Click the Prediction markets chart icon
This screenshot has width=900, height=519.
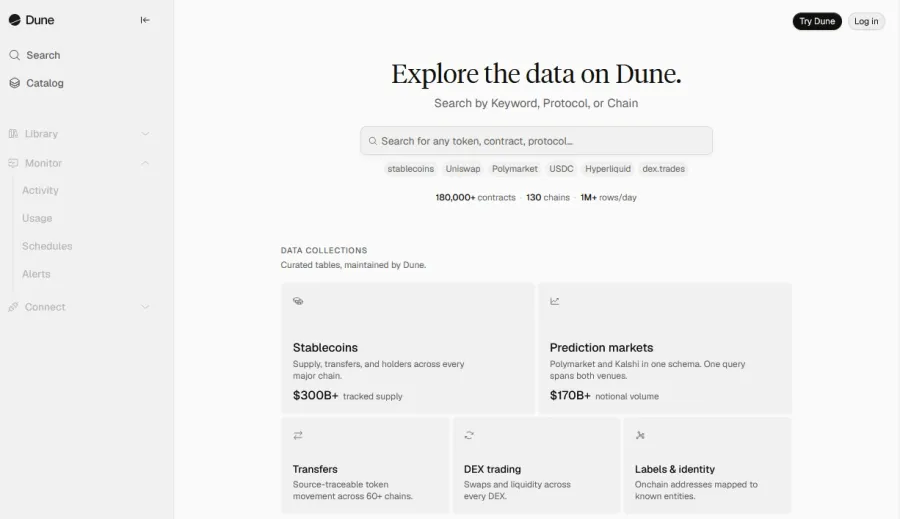554,301
